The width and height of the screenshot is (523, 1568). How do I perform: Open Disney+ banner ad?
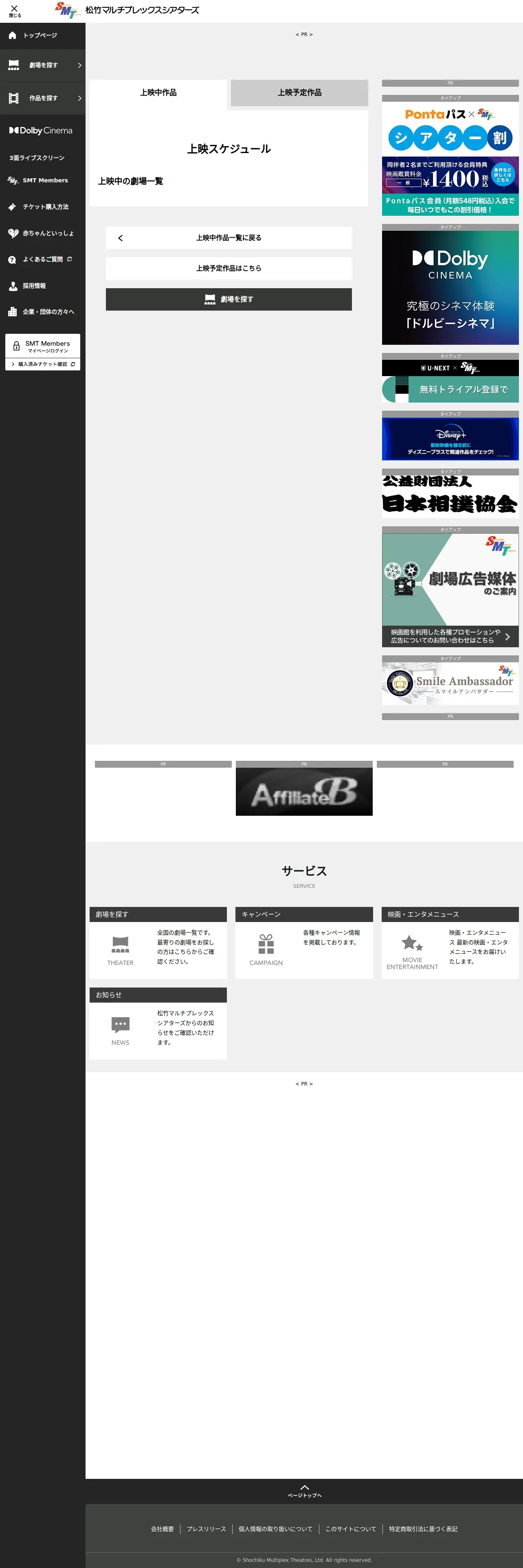click(x=450, y=439)
